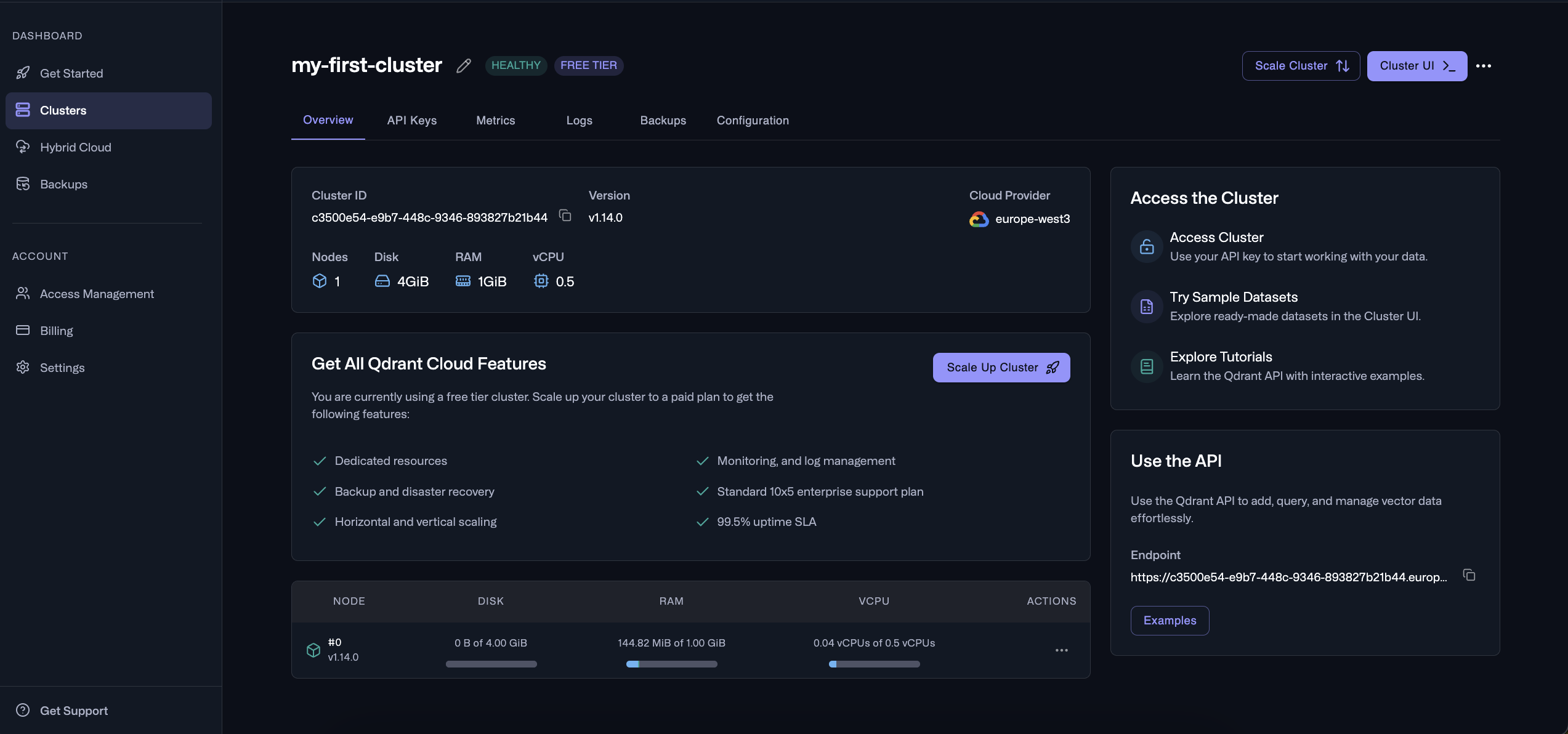Open Get Support in sidebar
This screenshot has width=1568, height=734.
click(x=73, y=711)
